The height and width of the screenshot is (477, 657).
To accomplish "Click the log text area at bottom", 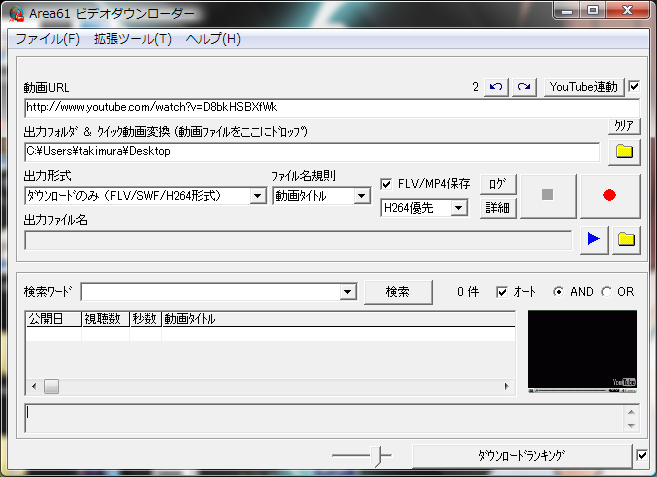I will pos(325,418).
